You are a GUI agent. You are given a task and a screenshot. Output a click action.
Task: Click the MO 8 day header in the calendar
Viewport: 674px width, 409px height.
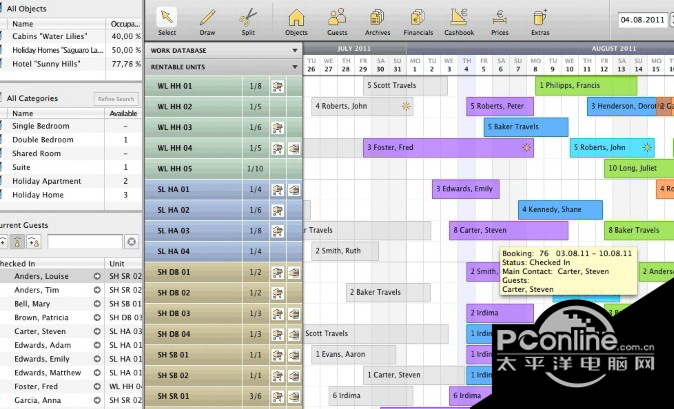(x=535, y=65)
